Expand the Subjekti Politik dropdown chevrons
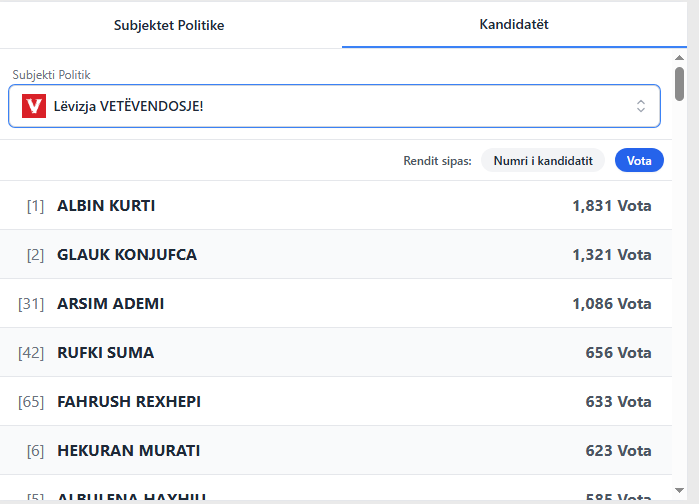The image size is (699, 504). coord(641,106)
